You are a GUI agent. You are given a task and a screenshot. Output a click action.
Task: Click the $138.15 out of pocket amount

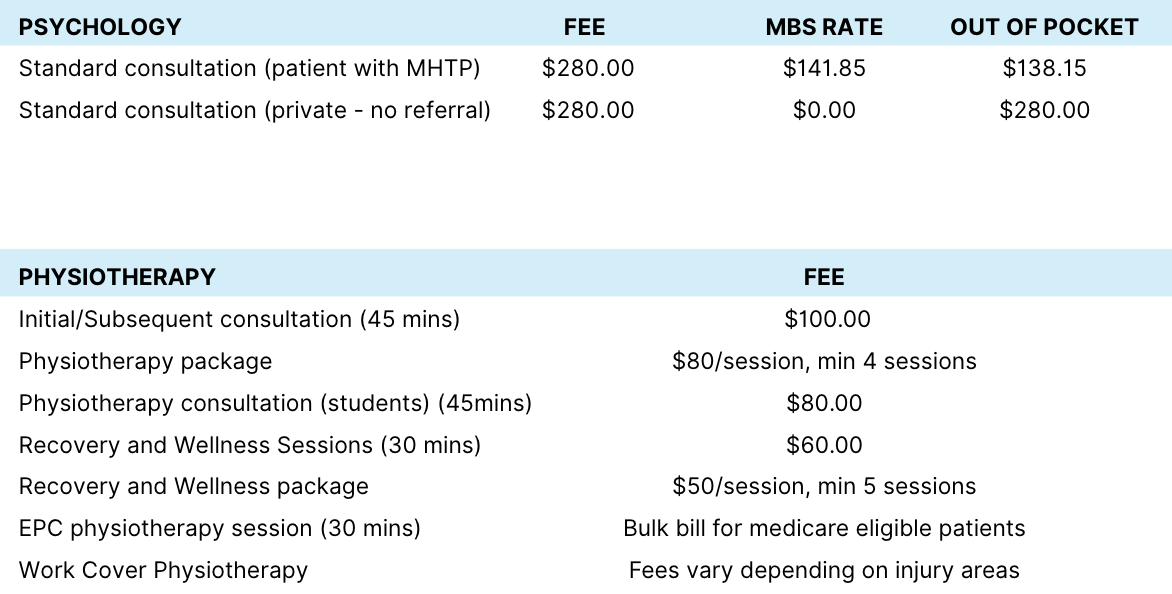click(1044, 69)
